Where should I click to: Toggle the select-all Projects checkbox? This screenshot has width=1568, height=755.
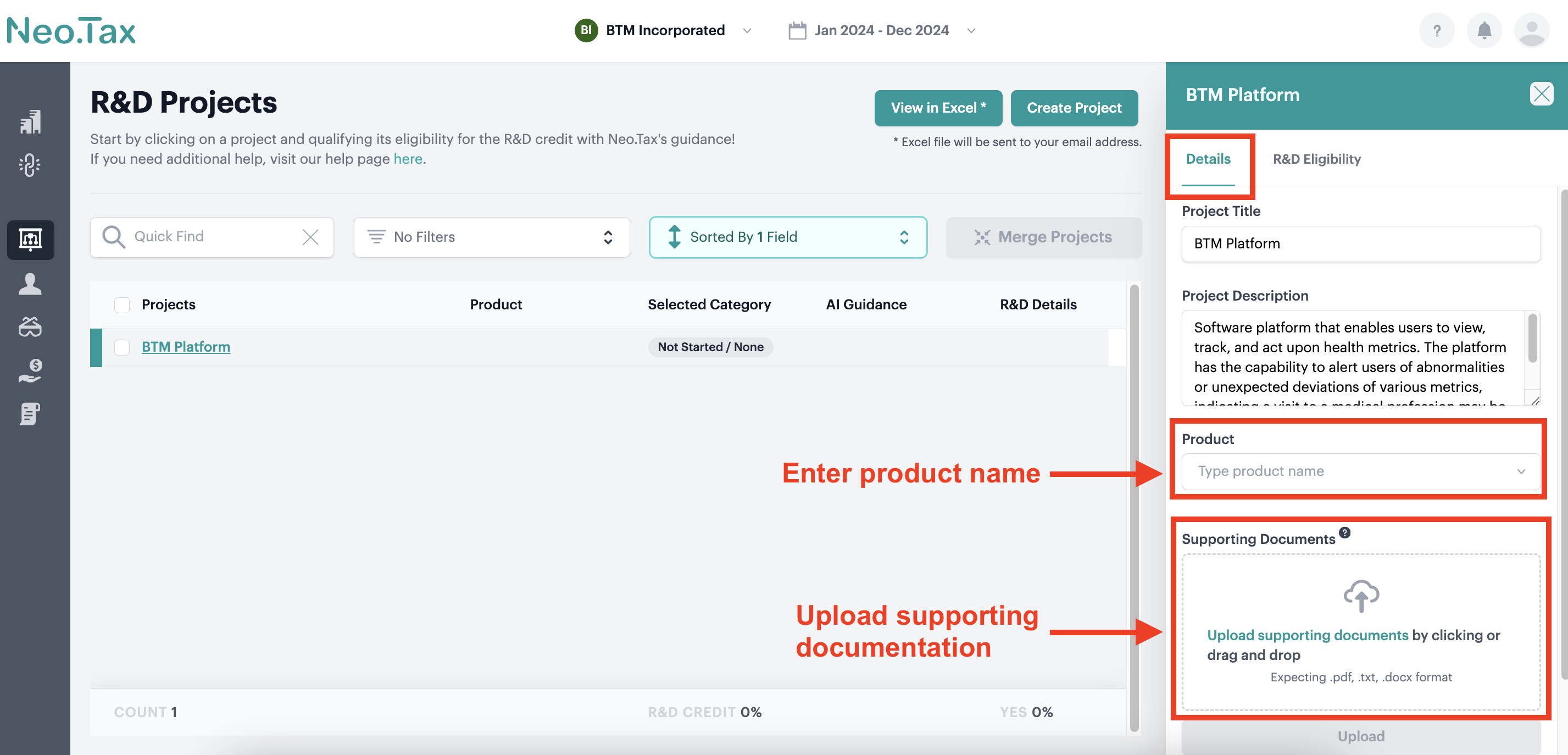pyautogui.click(x=122, y=304)
